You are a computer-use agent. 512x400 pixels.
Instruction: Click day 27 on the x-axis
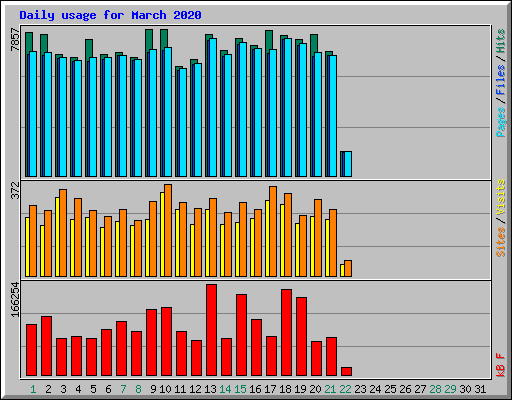tap(420, 389)
